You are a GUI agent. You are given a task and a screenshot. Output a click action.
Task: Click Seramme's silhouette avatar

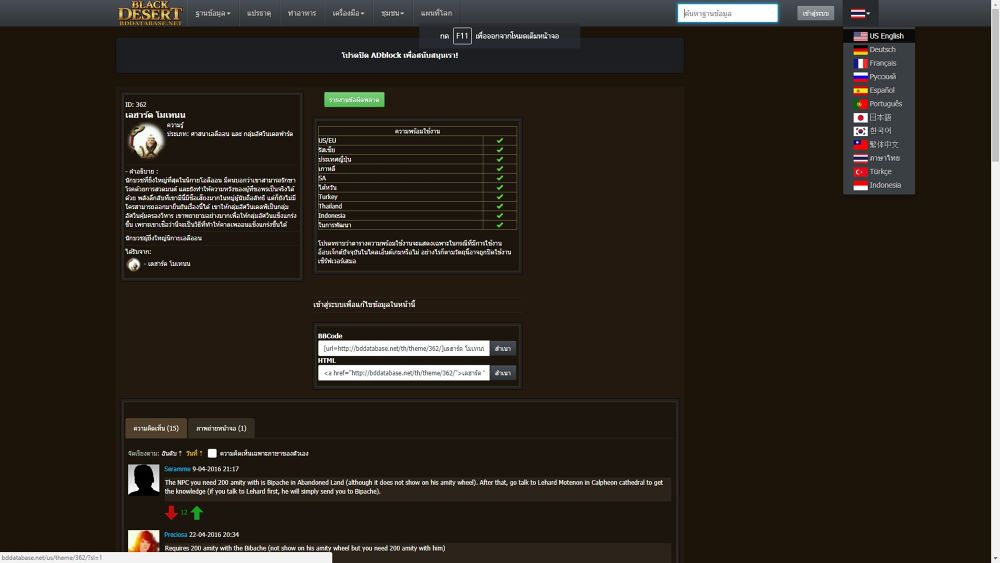click(144, 480)
